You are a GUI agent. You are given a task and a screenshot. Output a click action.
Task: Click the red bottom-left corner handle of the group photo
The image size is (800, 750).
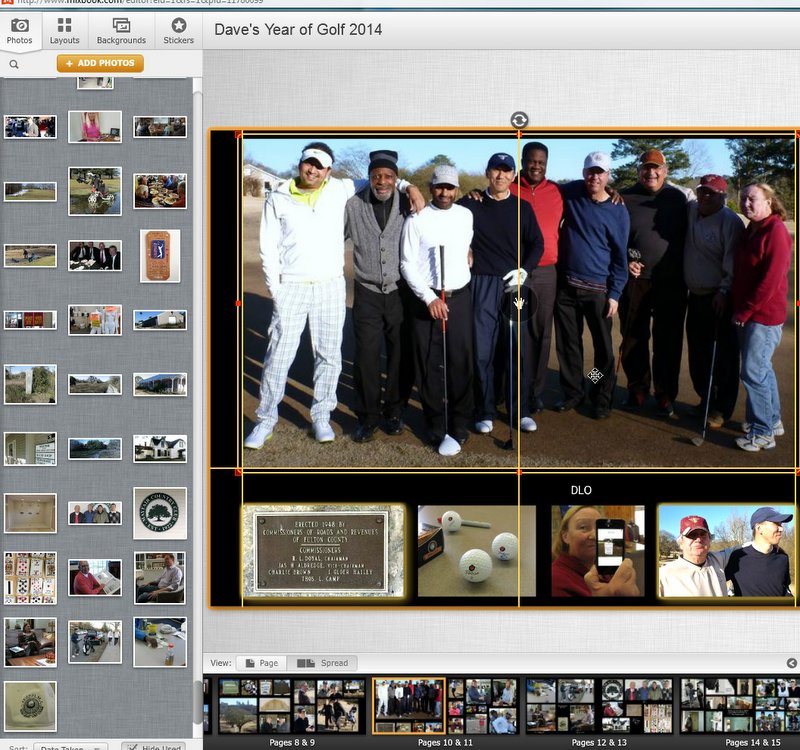(x=238, y=472)
